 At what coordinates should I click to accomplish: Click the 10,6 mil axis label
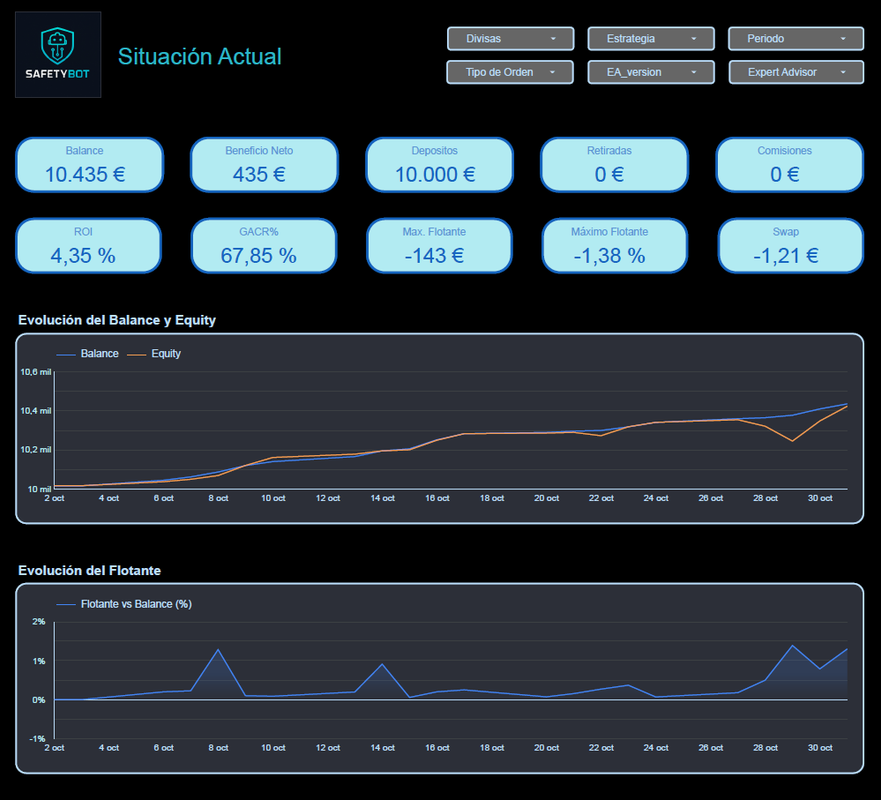pos(36,372)
